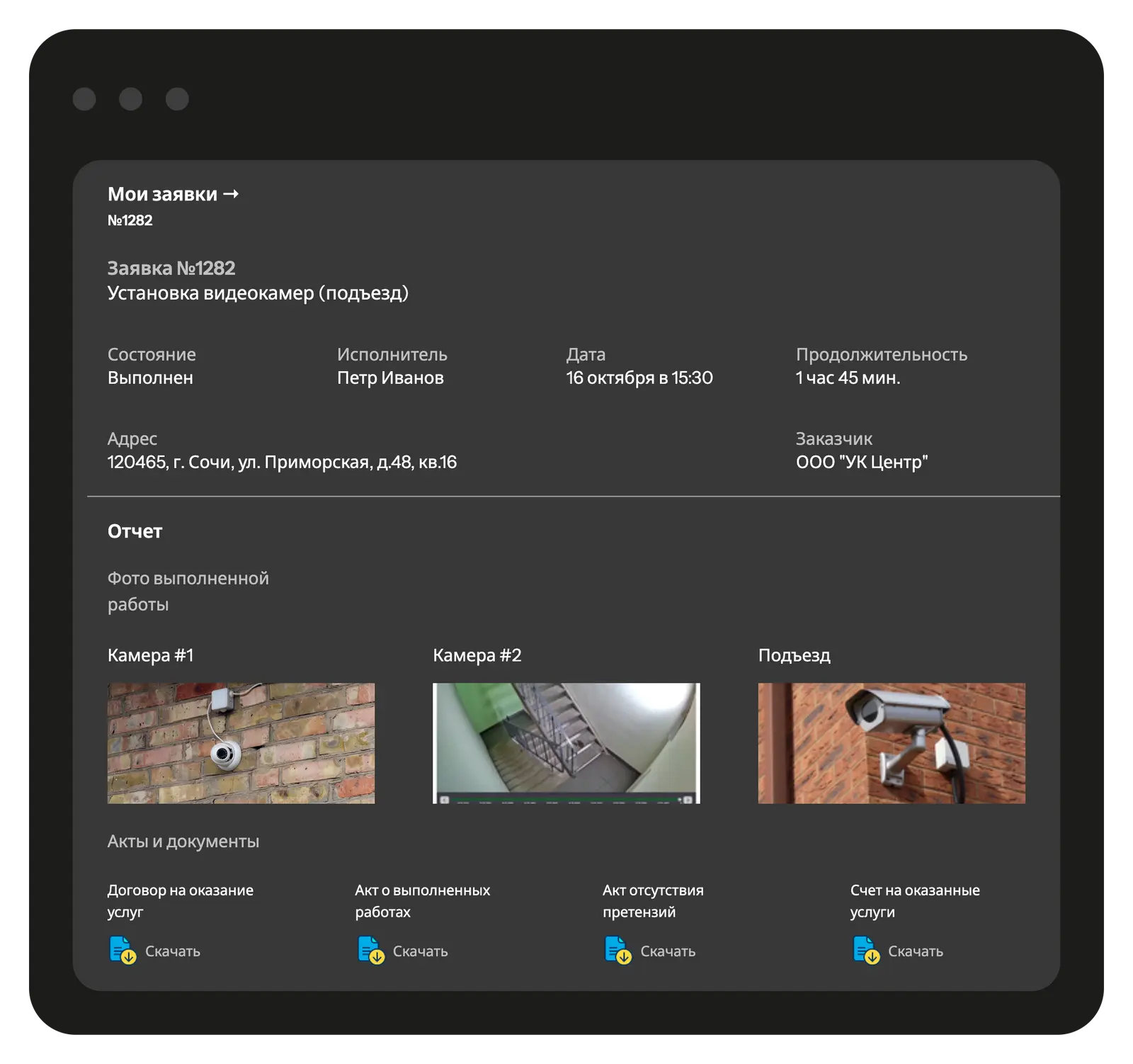The width and height of the screenshot is (1133, 1064).
Task: Click download icon under Договор на оказание услуг
Action: [123, 951]
